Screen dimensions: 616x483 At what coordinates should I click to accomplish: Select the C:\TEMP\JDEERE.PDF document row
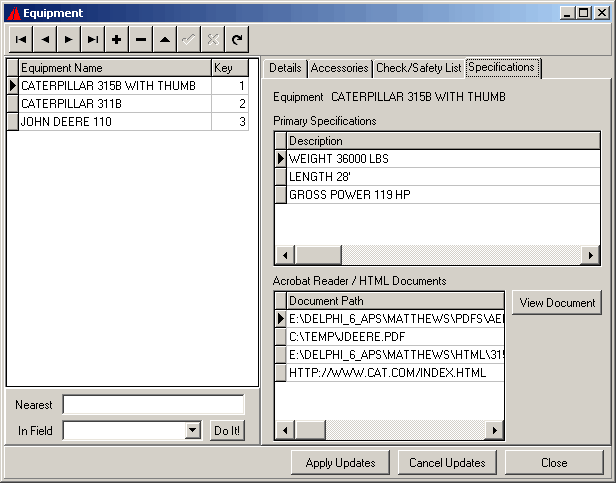395,337
